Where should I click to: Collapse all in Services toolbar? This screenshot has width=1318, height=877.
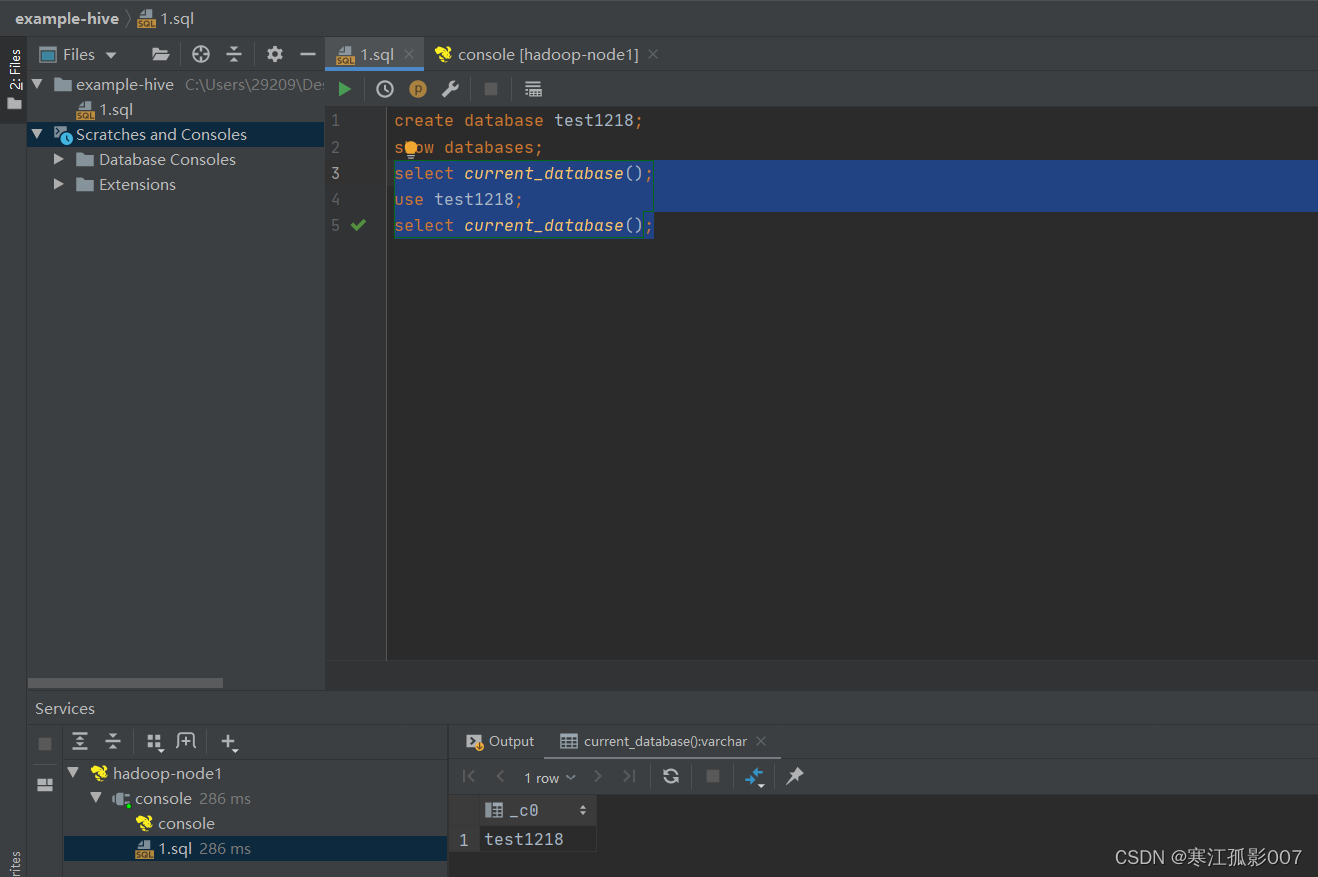(113, 741)
